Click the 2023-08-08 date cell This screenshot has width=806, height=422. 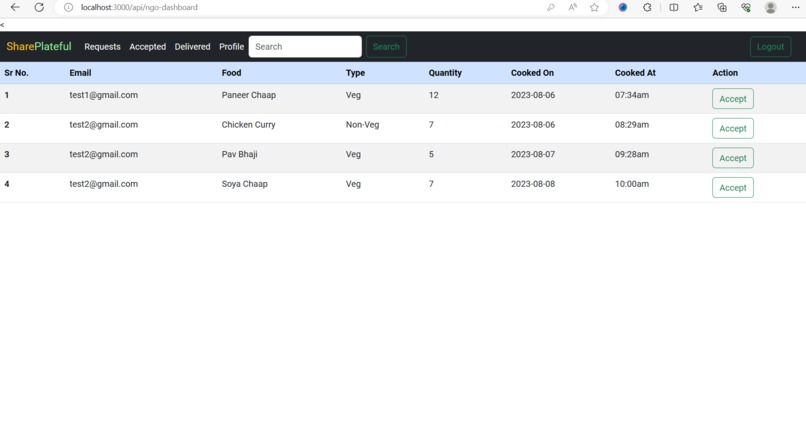pos(533,184)
